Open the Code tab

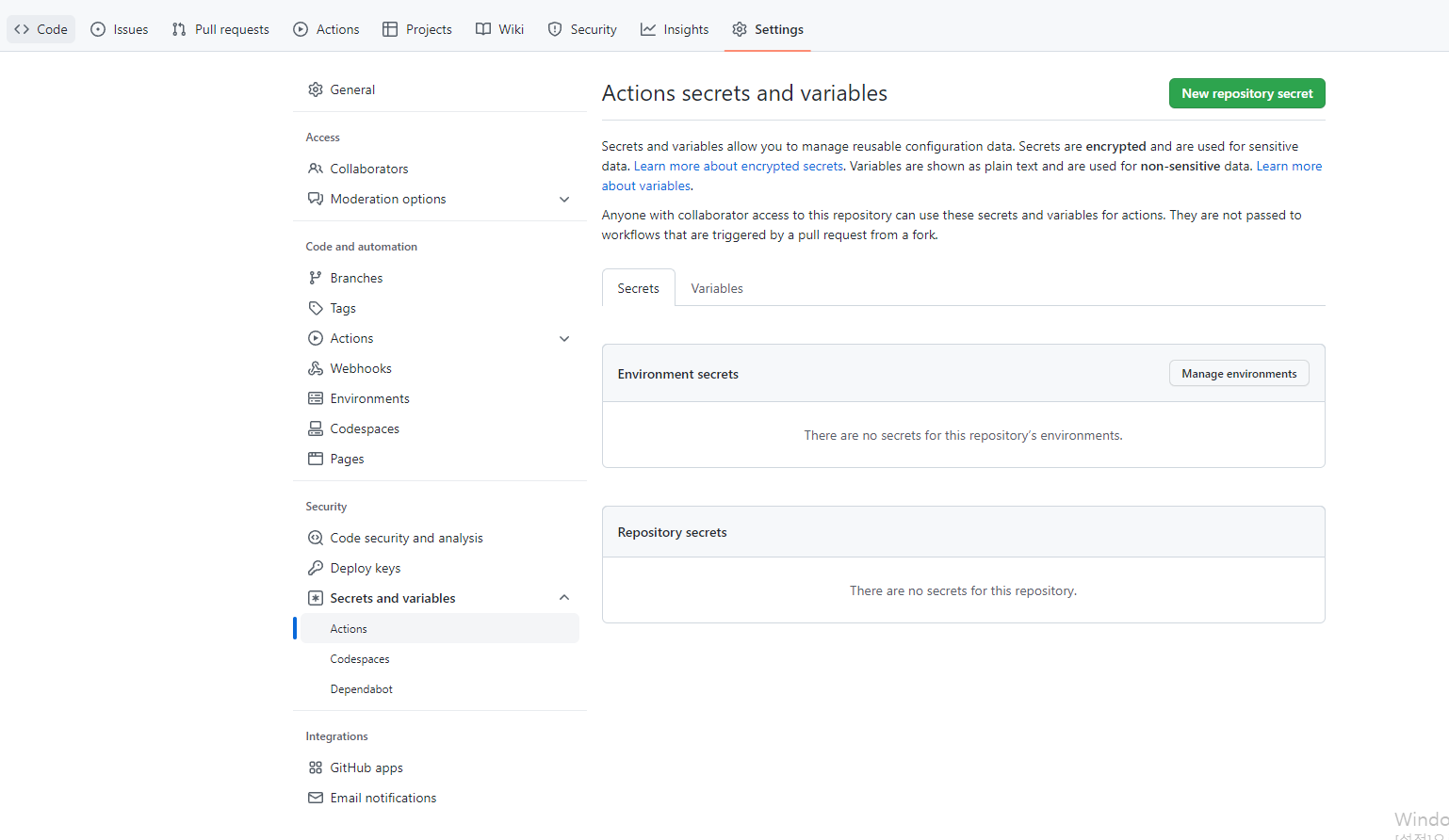point(41,29)
